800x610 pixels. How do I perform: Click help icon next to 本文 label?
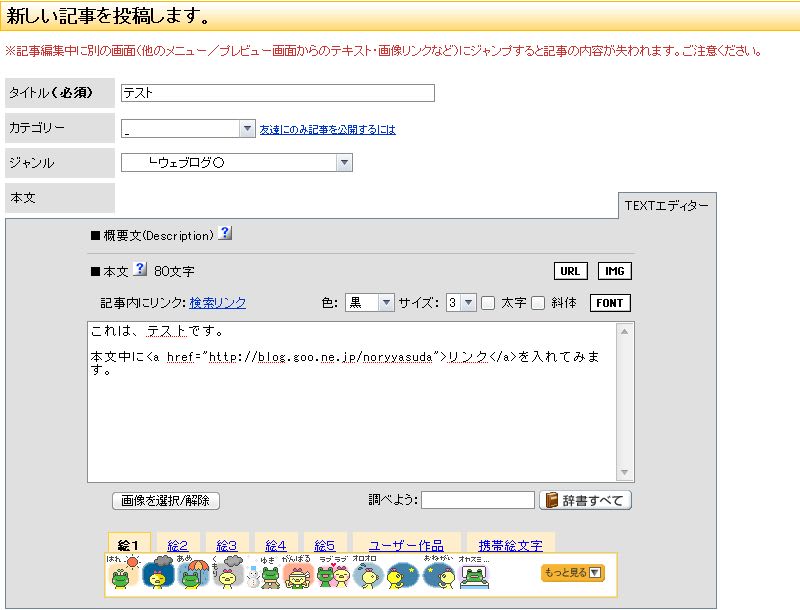pos(140,270)
